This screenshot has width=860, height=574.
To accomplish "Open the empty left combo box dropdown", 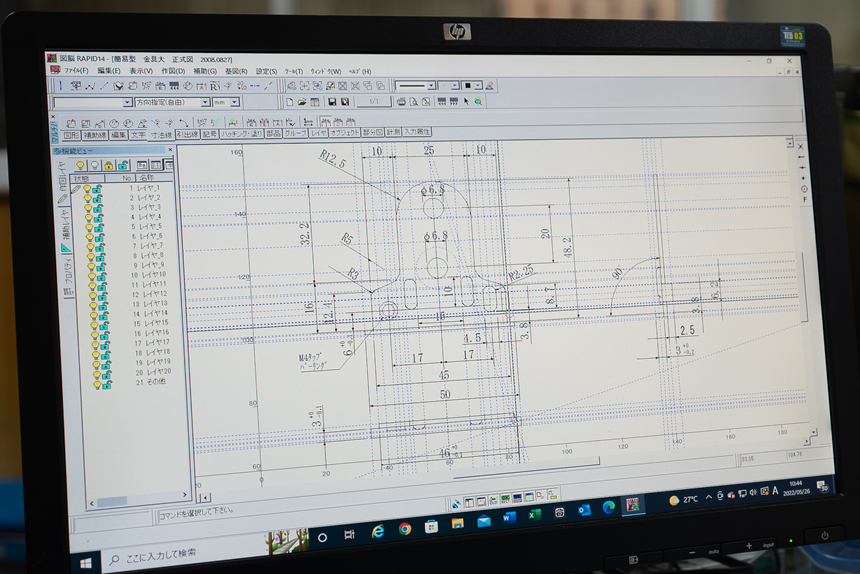I will 127,103.
